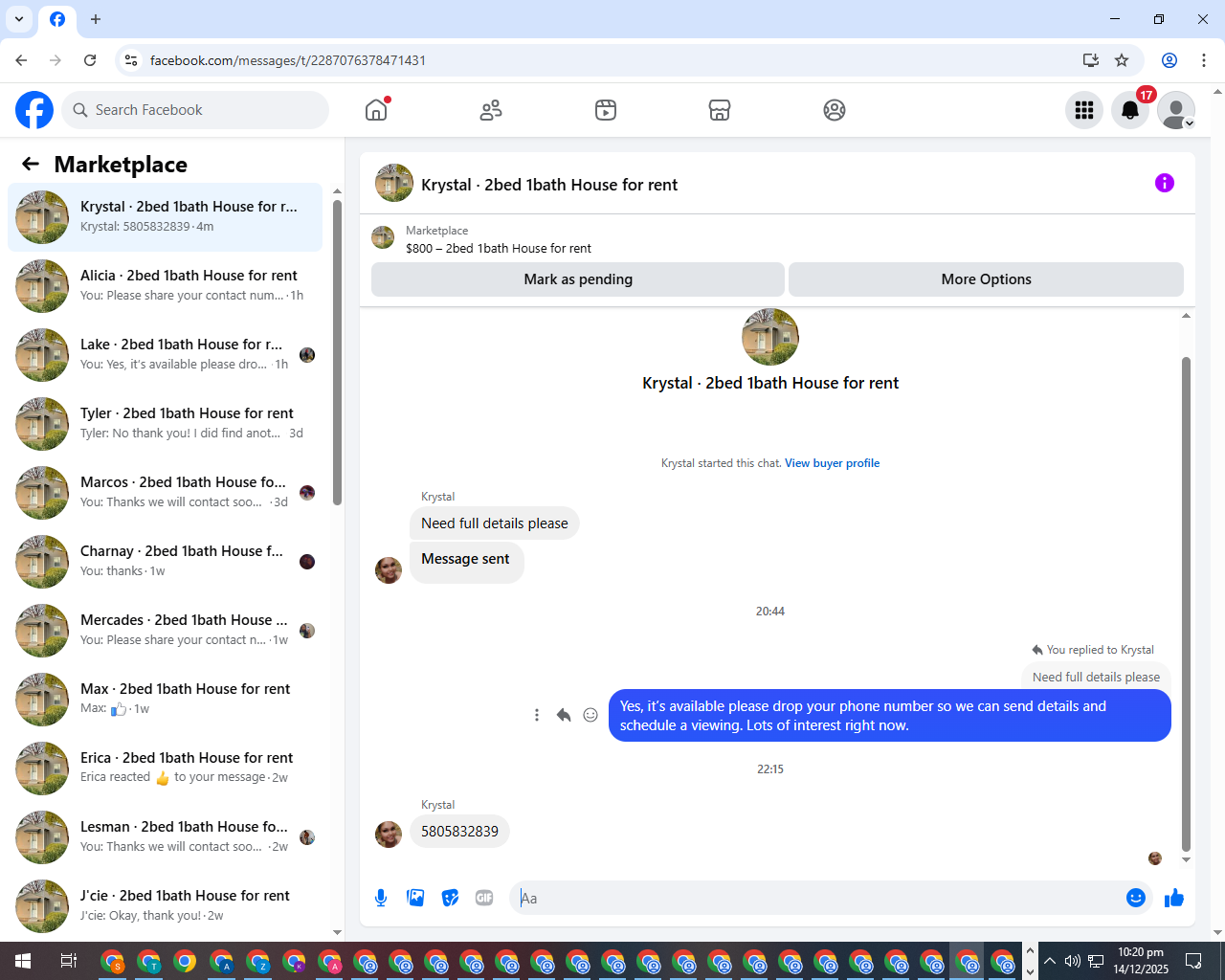Open more options dots beside blue message
The height and width of the screenshot is (980, 1225).
537,715
